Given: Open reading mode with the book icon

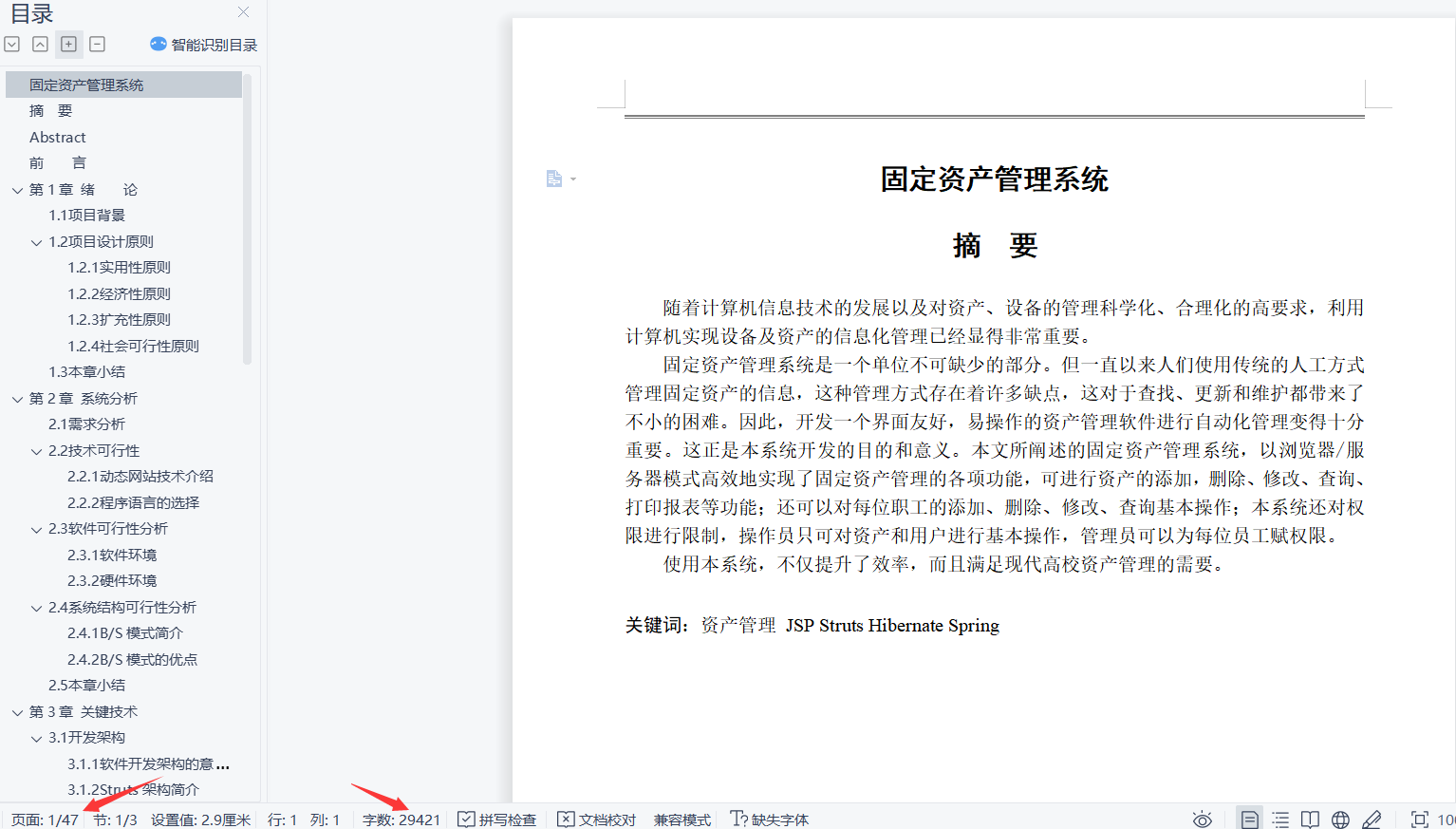Looking at the screenshot, I should (x=1310, y=820).
